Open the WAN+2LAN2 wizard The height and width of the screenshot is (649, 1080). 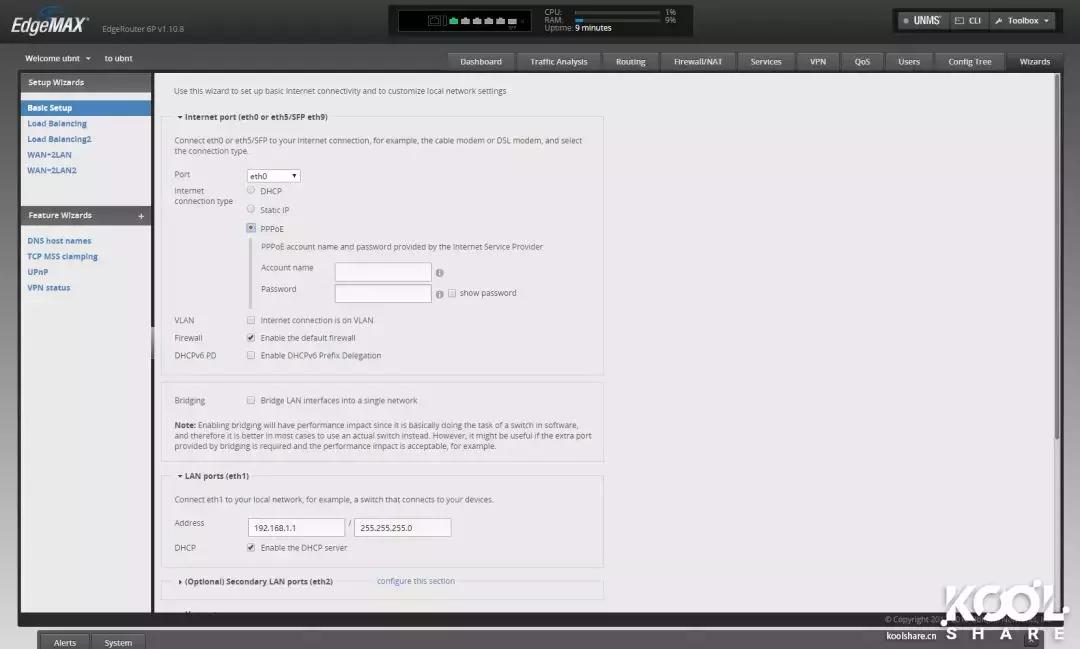[52, 171]
